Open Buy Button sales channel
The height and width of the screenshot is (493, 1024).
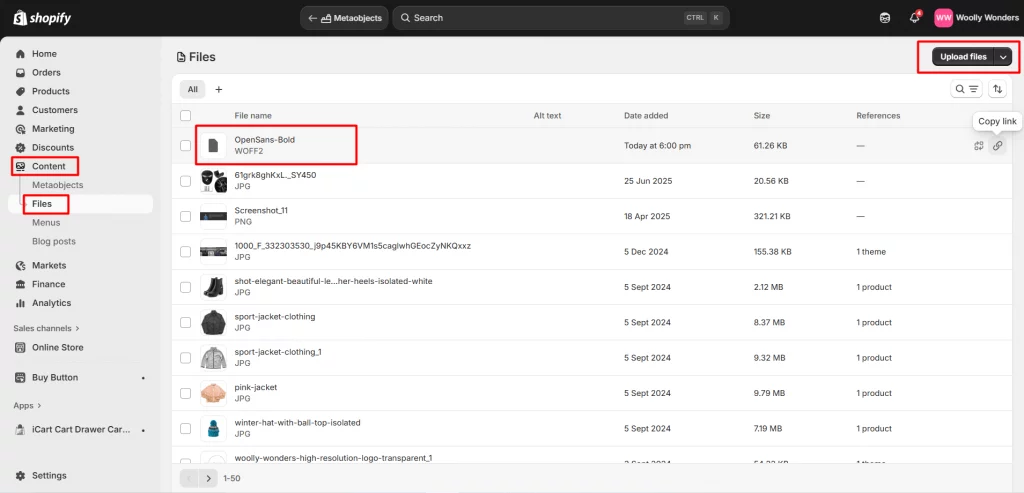(x=55, y=377)
